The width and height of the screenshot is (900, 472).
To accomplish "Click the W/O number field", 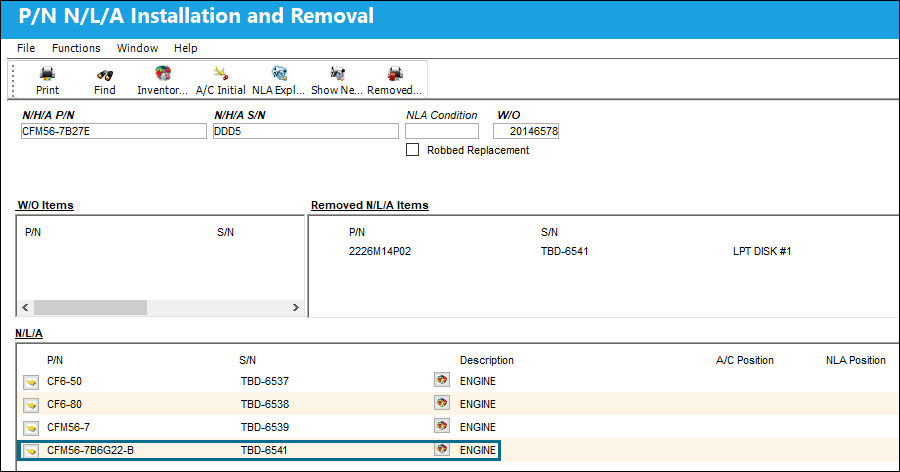I will coord(526,131).
